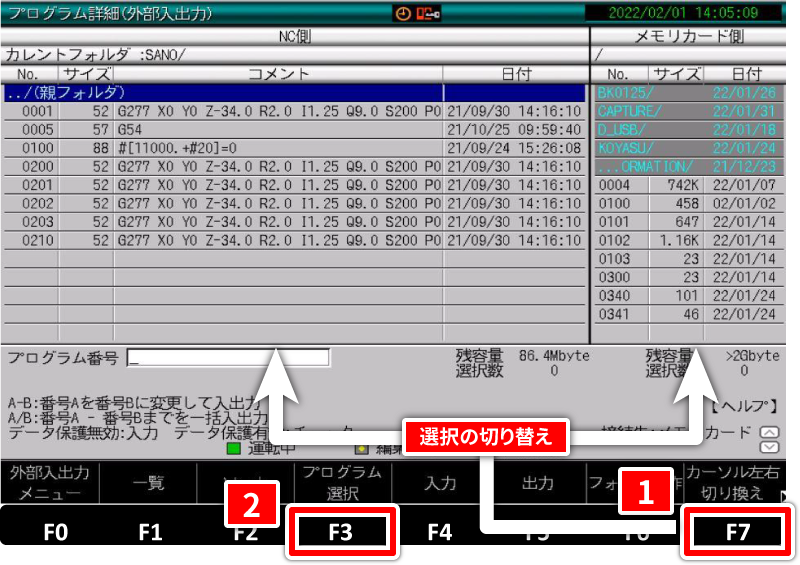Select NC program 0201 row
The width and height of the screenshot is (800, 565).
[294, 185]
